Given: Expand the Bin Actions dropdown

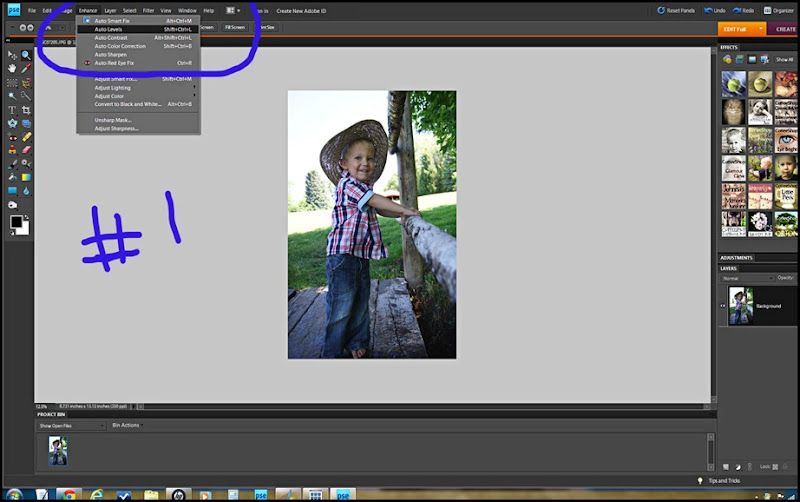Looking at the screenshot, I should [x=127, y=425].
